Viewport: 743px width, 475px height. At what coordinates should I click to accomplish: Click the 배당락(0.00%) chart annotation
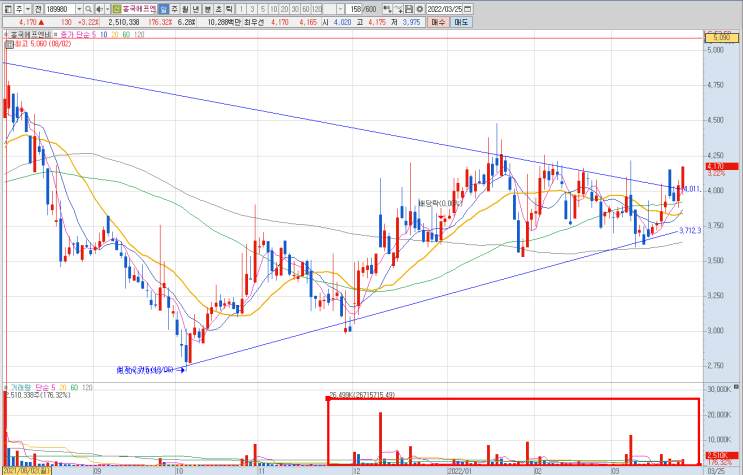click(x=440, y=203)
